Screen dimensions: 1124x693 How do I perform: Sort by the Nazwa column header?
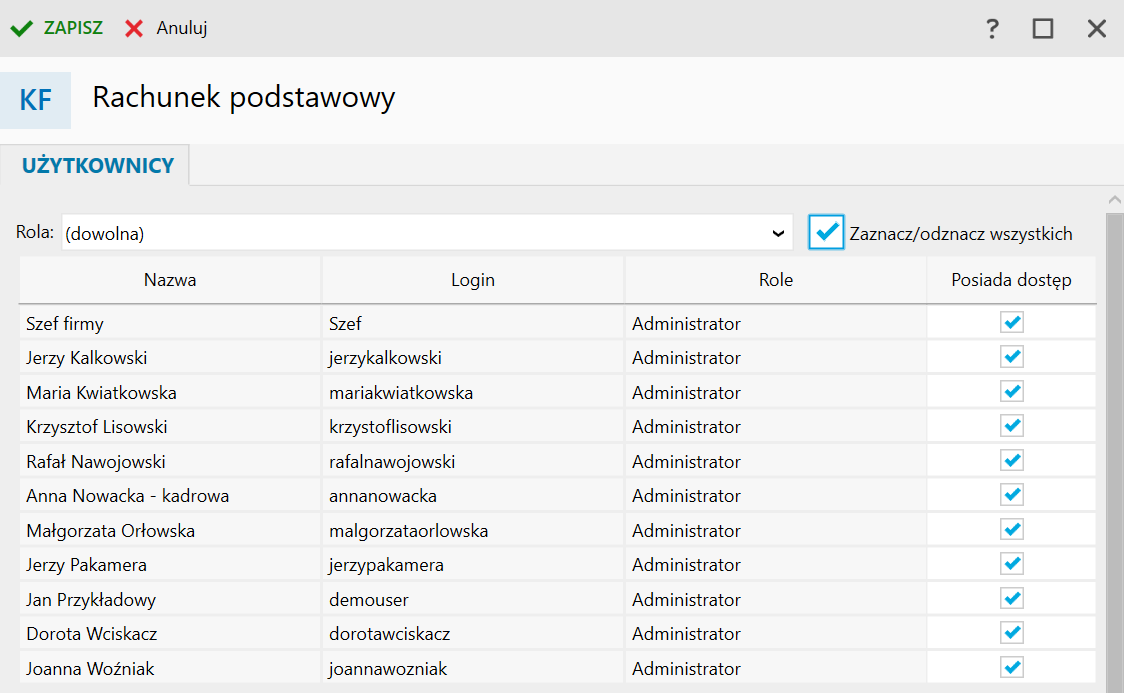[x=170, y=280]
